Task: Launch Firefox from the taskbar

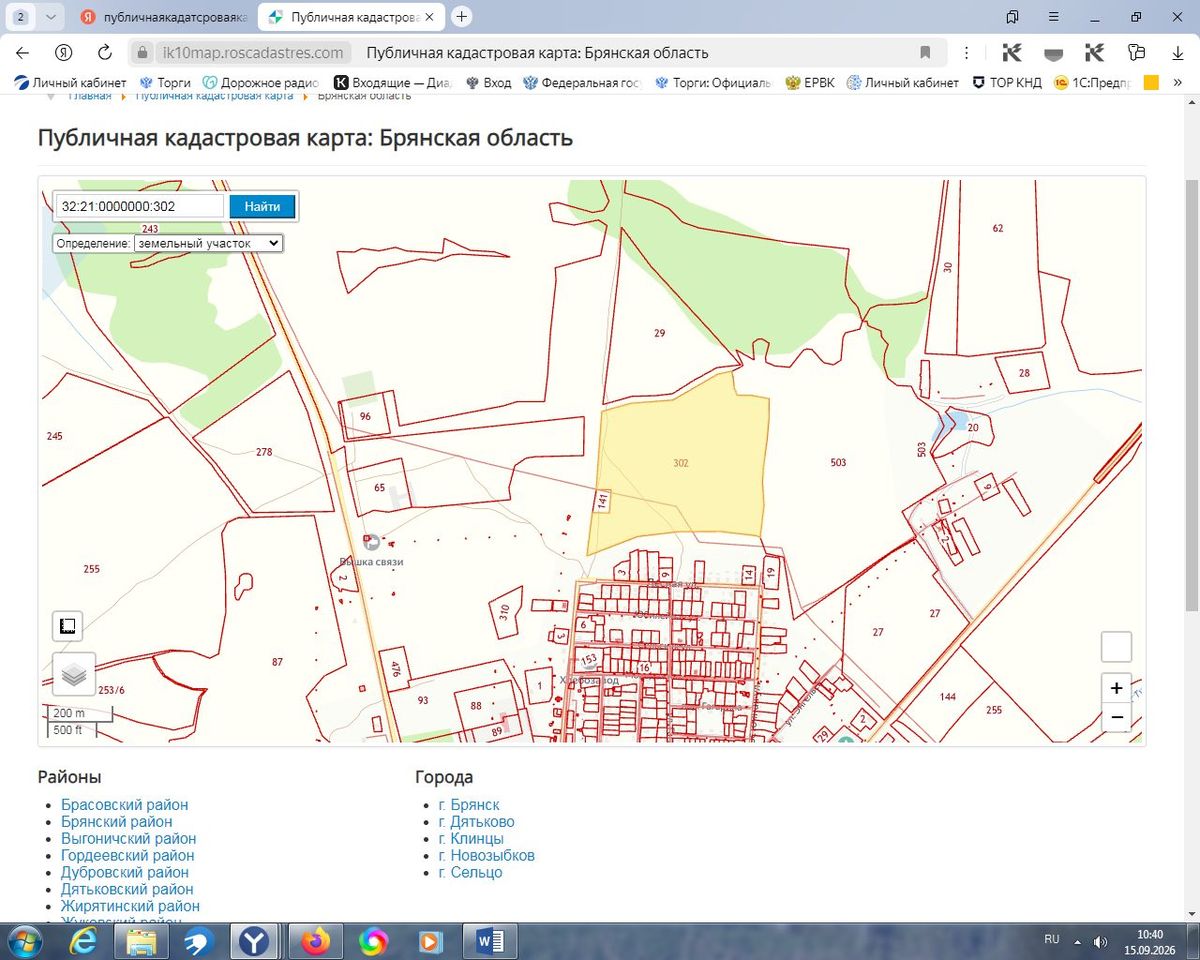Action: pos(316,941)
